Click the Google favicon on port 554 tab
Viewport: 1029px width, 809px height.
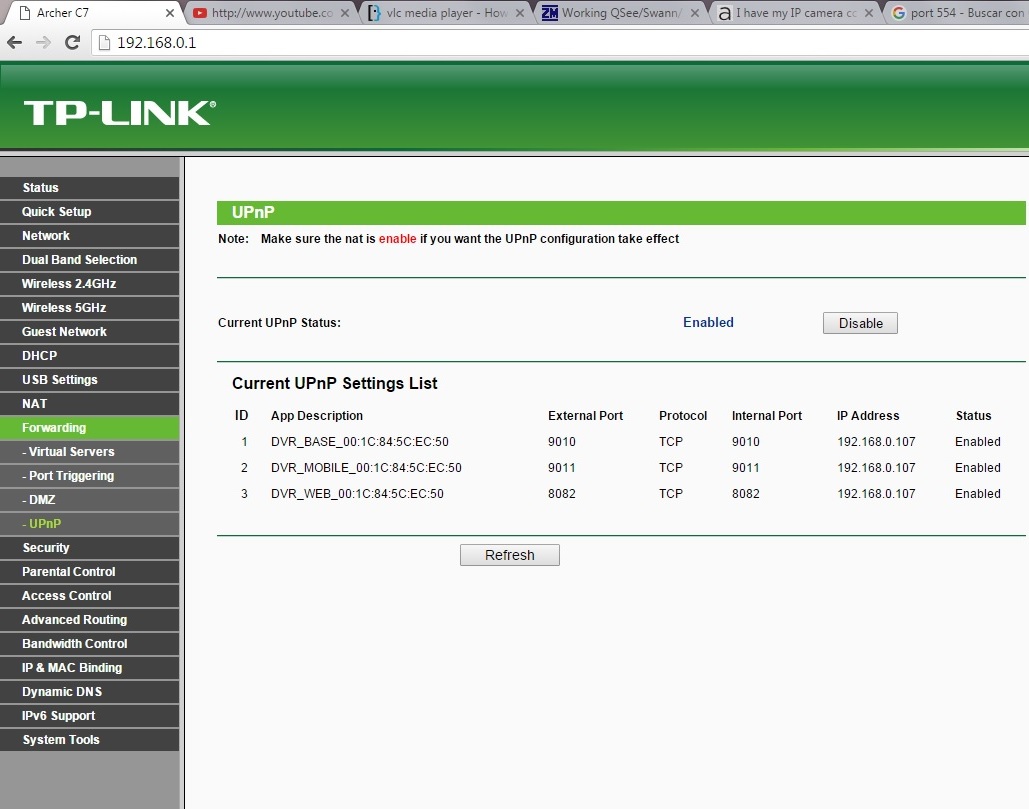(x=898, y=13)
